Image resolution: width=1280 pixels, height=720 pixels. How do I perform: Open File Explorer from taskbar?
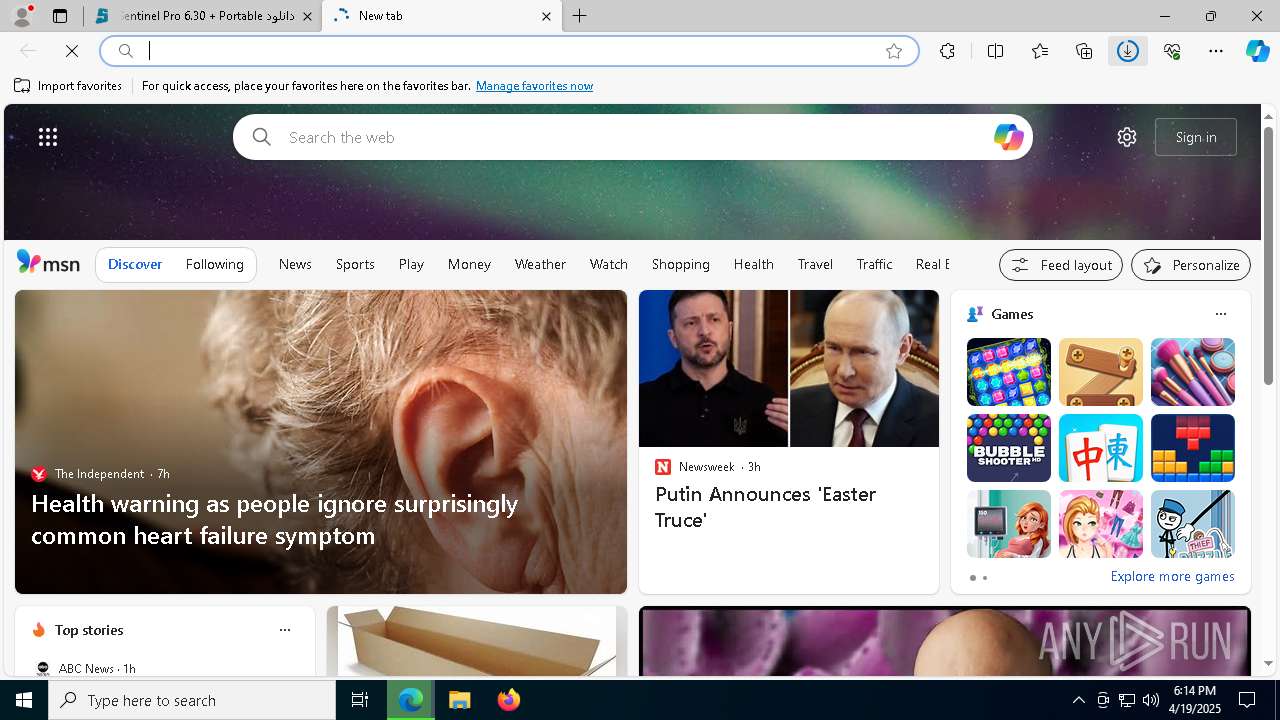pos(459,700)
